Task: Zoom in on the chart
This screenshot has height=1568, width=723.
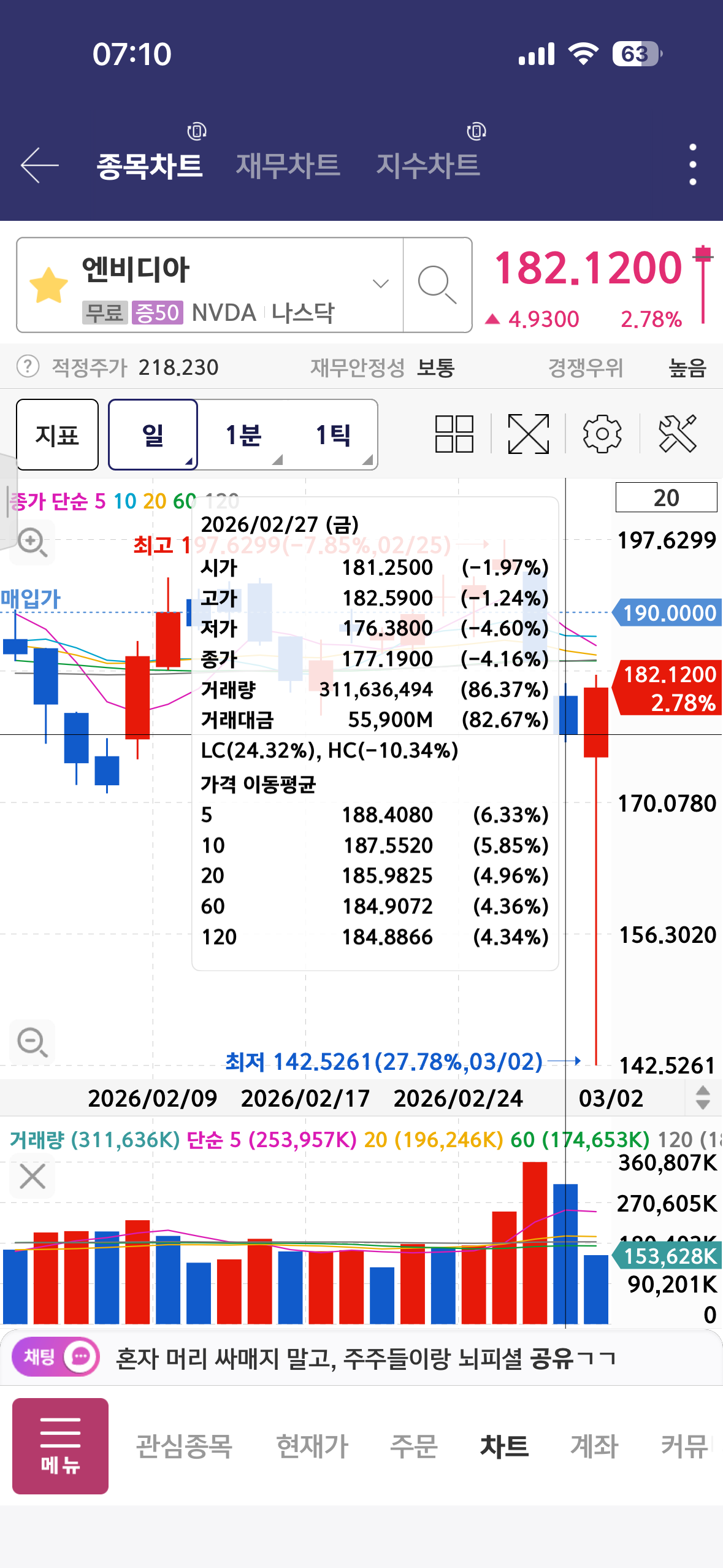Action: 32,542
